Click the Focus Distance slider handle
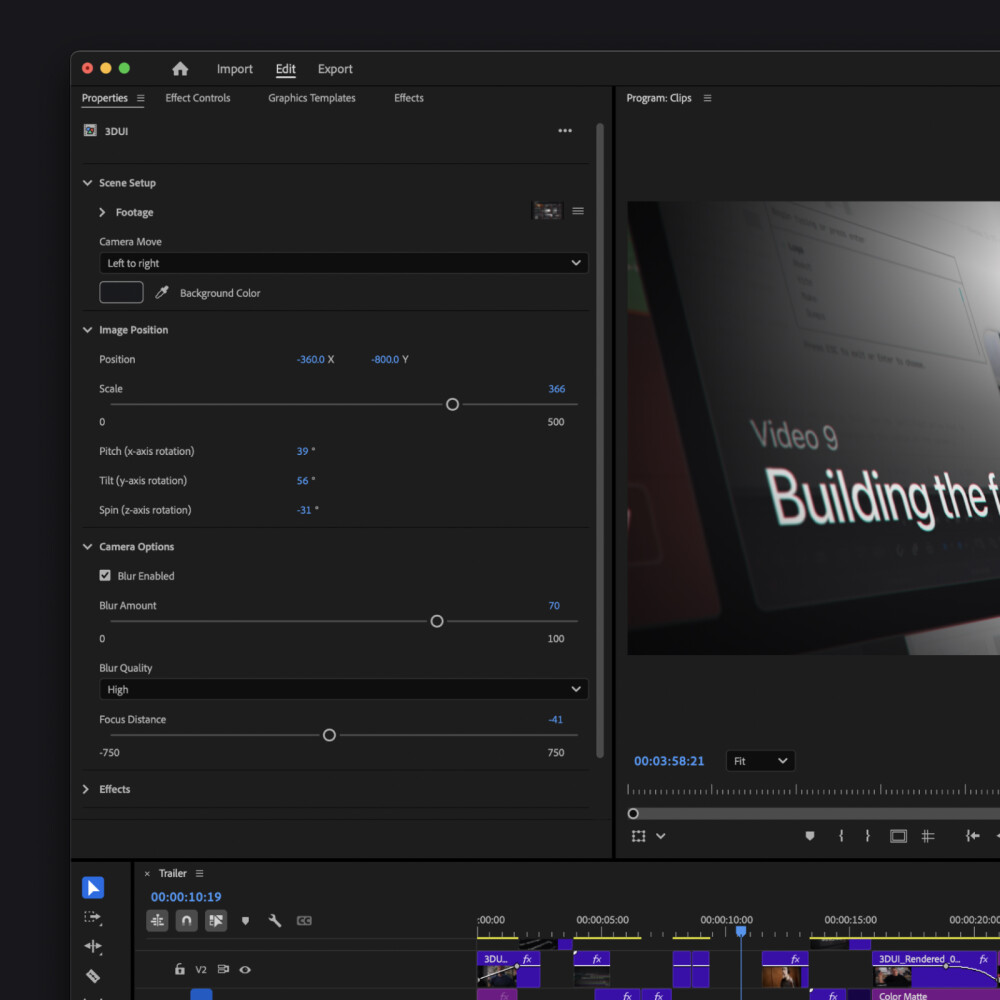1000x1000 pixels. coord(329,735)
